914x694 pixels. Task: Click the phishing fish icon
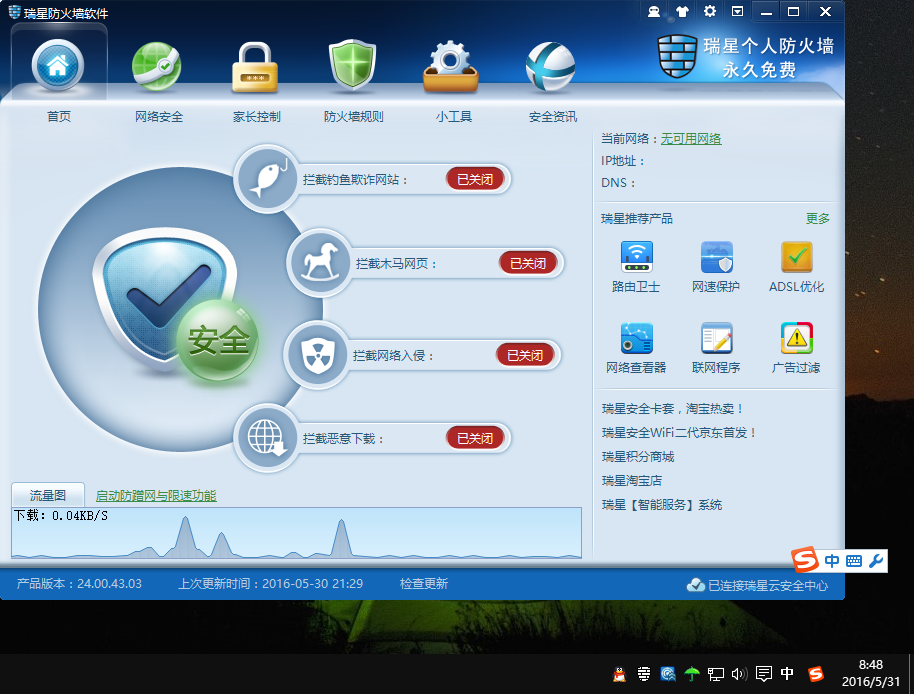(x=268, y=178)
